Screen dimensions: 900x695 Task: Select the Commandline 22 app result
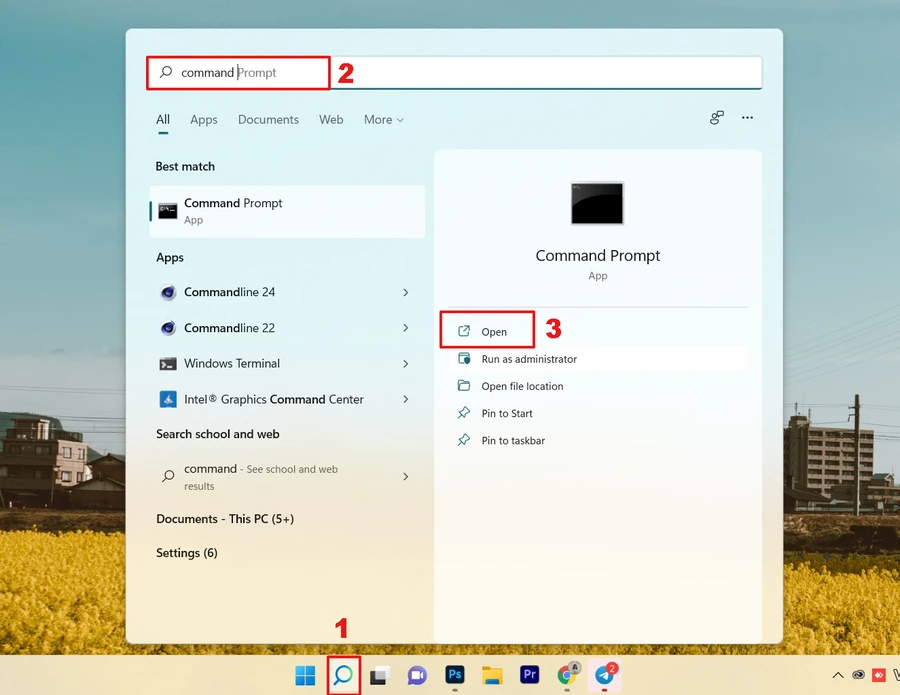tap(287, 328)
